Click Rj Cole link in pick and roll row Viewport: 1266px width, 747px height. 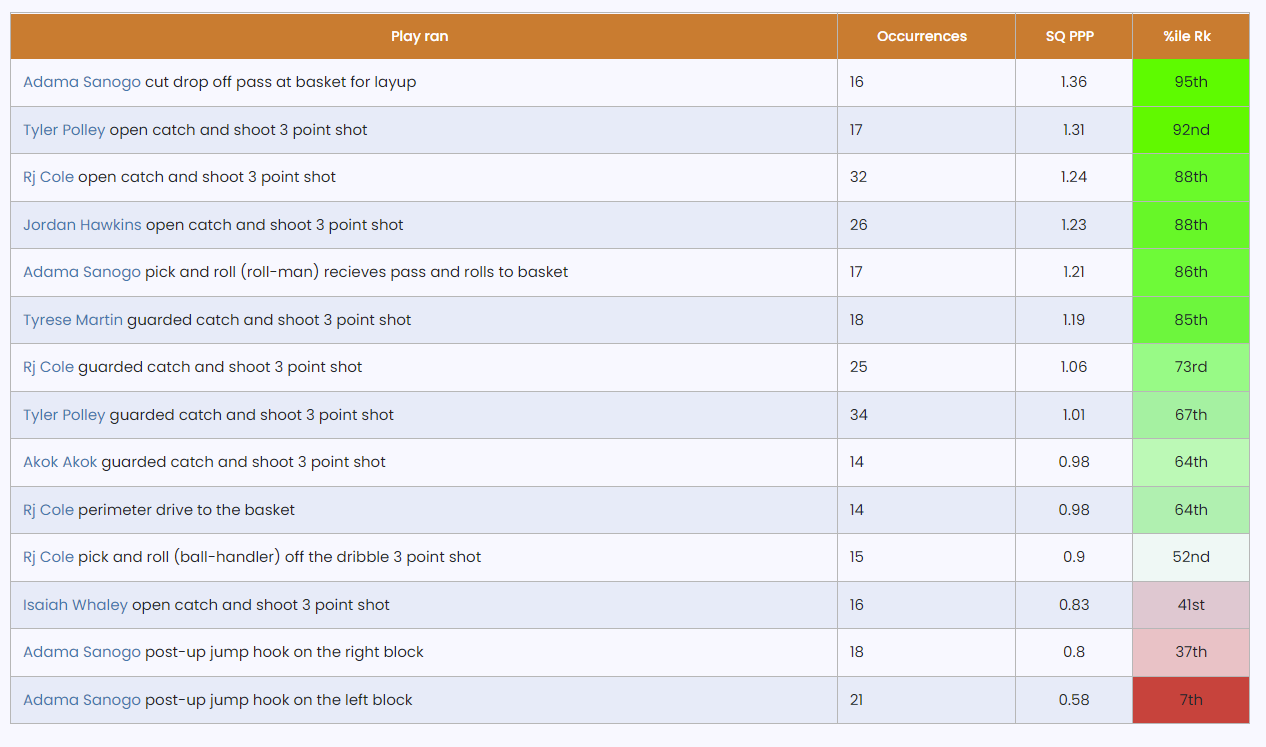click(x=48, y=557)
